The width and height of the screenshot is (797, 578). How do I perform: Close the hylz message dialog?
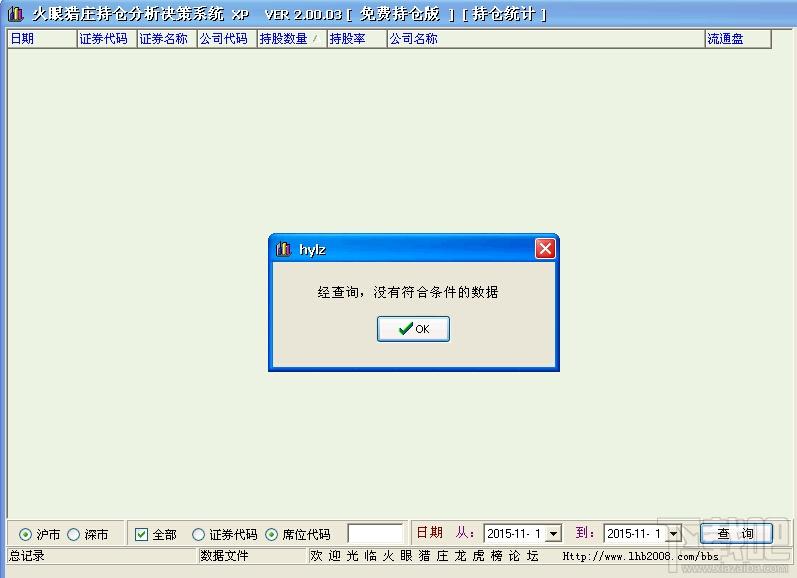click(545, 249)
